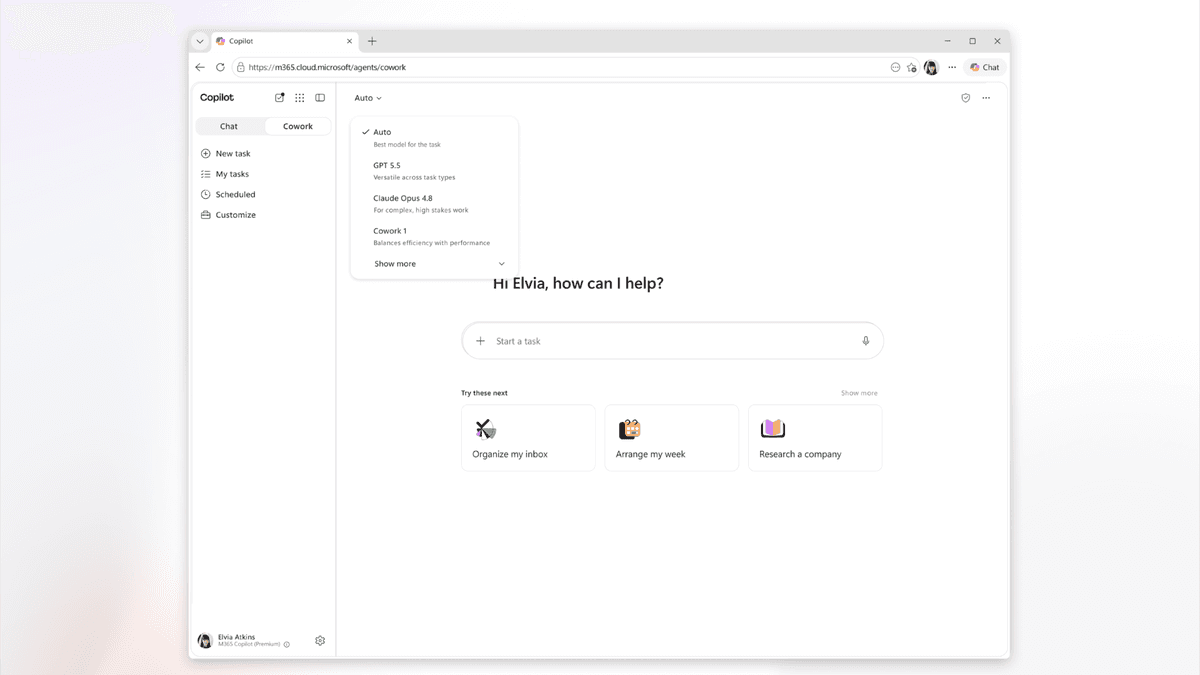
Task: Open the browser profile avatar
Action: click(x=931, y=67)
